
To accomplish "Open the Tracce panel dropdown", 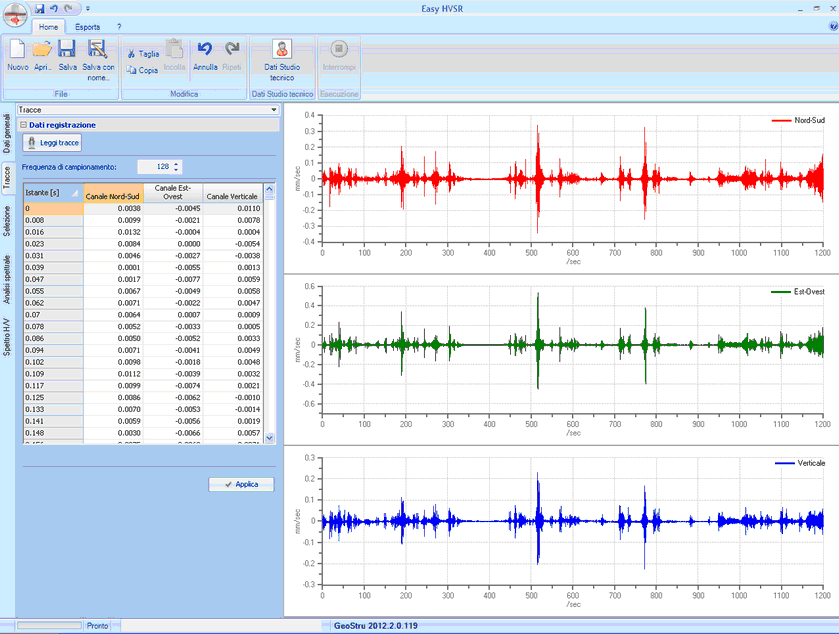I will coord(273,110).
